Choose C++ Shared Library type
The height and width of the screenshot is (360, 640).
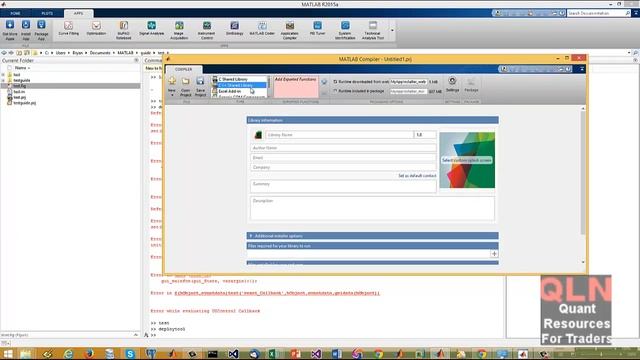pyautogui.click(x=239, y=85)
